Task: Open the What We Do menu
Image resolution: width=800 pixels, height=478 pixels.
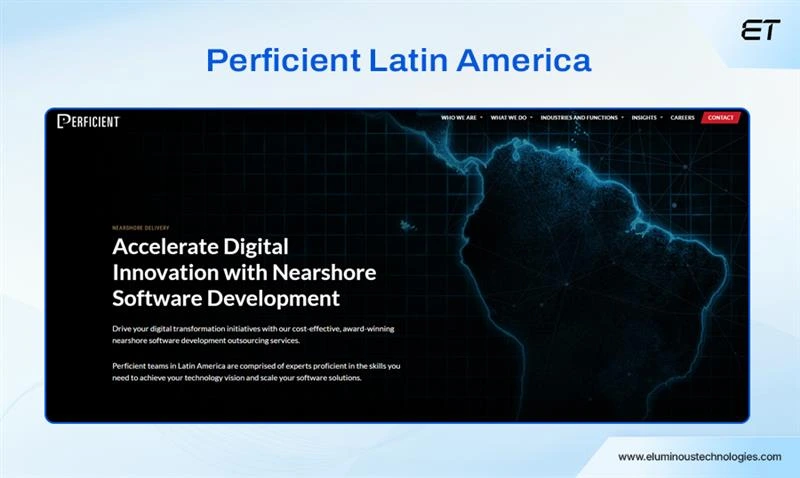Action: point(509,118)
